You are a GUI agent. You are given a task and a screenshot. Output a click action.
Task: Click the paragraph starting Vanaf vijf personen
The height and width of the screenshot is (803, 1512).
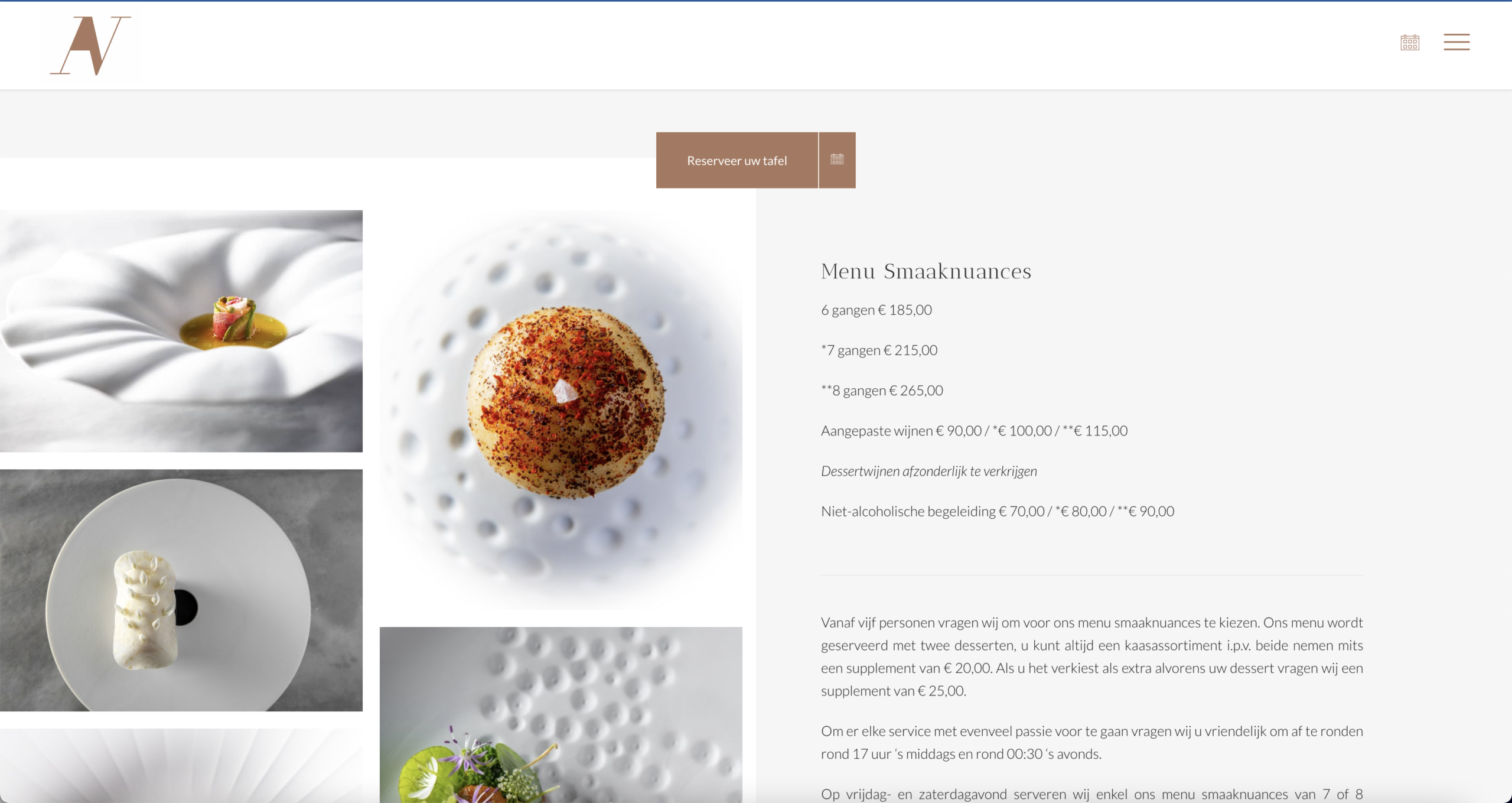click(1092, 656)
